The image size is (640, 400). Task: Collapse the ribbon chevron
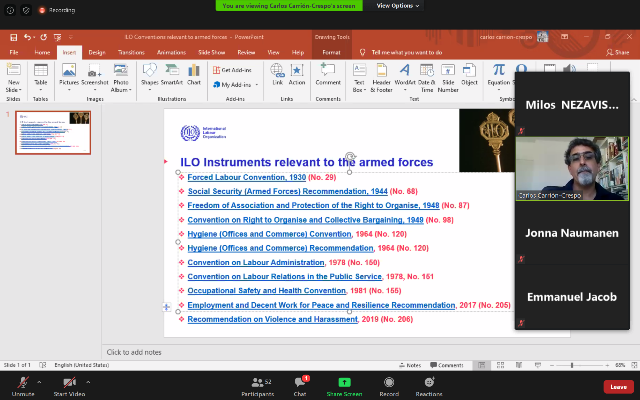[634, 99]
